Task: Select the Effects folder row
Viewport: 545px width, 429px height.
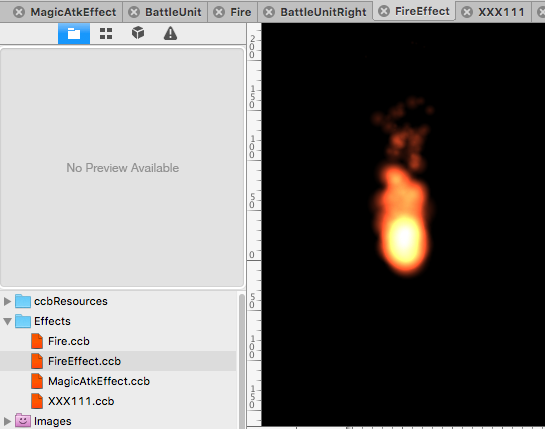Action: point(118,321)
